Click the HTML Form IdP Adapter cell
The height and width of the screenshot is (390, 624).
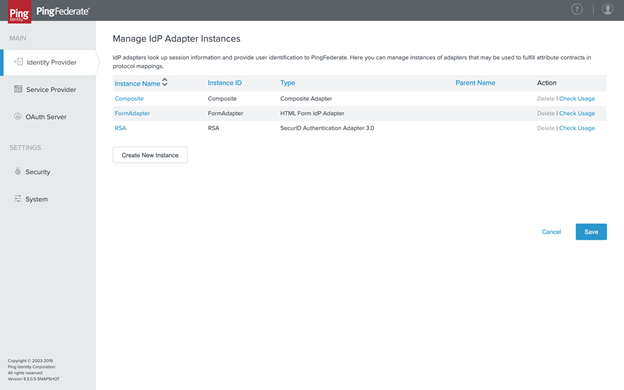click(312, 113)
